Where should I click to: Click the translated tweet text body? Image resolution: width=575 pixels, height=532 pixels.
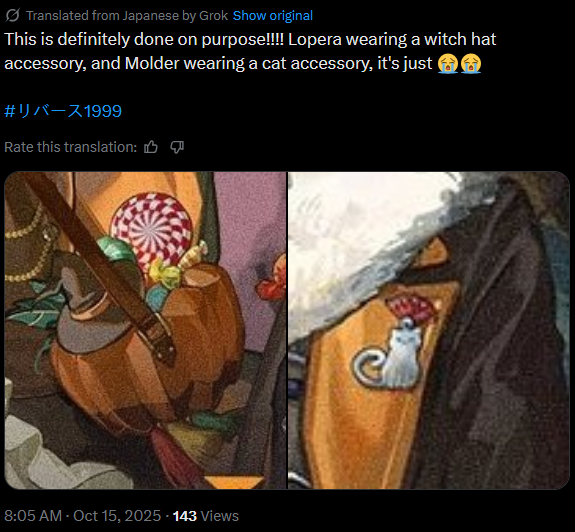250,51
